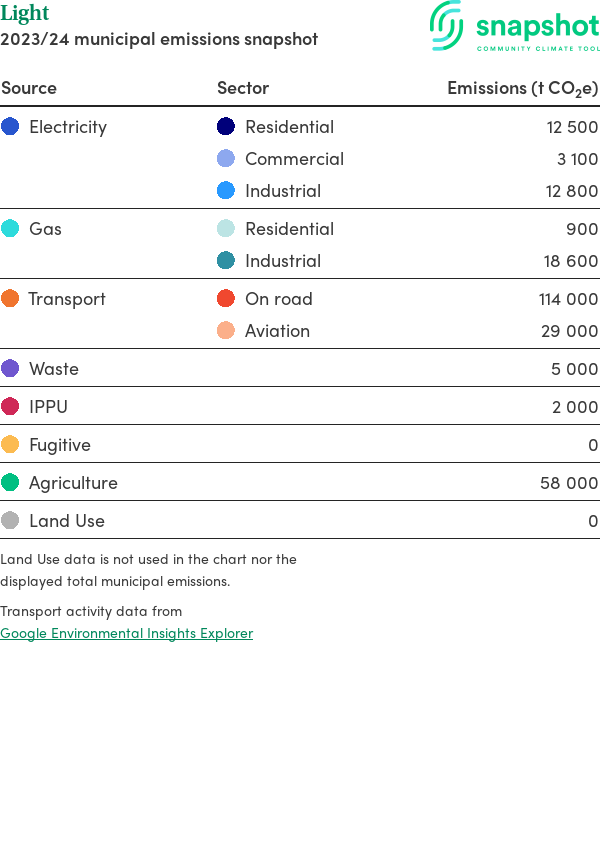
Task: Click the Sector column header
Action: point(243,88)
